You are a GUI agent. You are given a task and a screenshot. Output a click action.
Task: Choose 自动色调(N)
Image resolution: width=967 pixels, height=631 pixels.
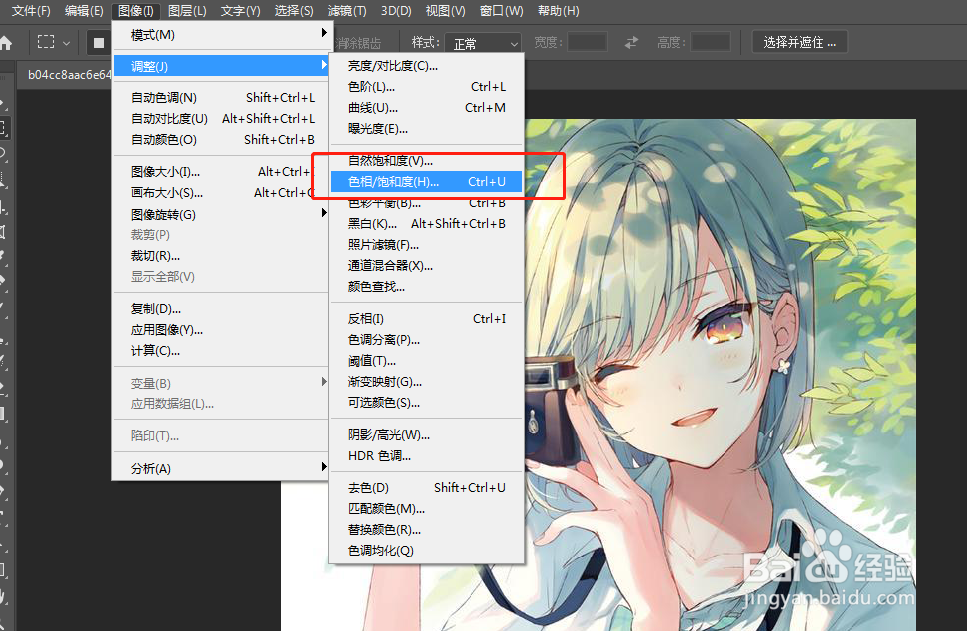coord(223,97)
